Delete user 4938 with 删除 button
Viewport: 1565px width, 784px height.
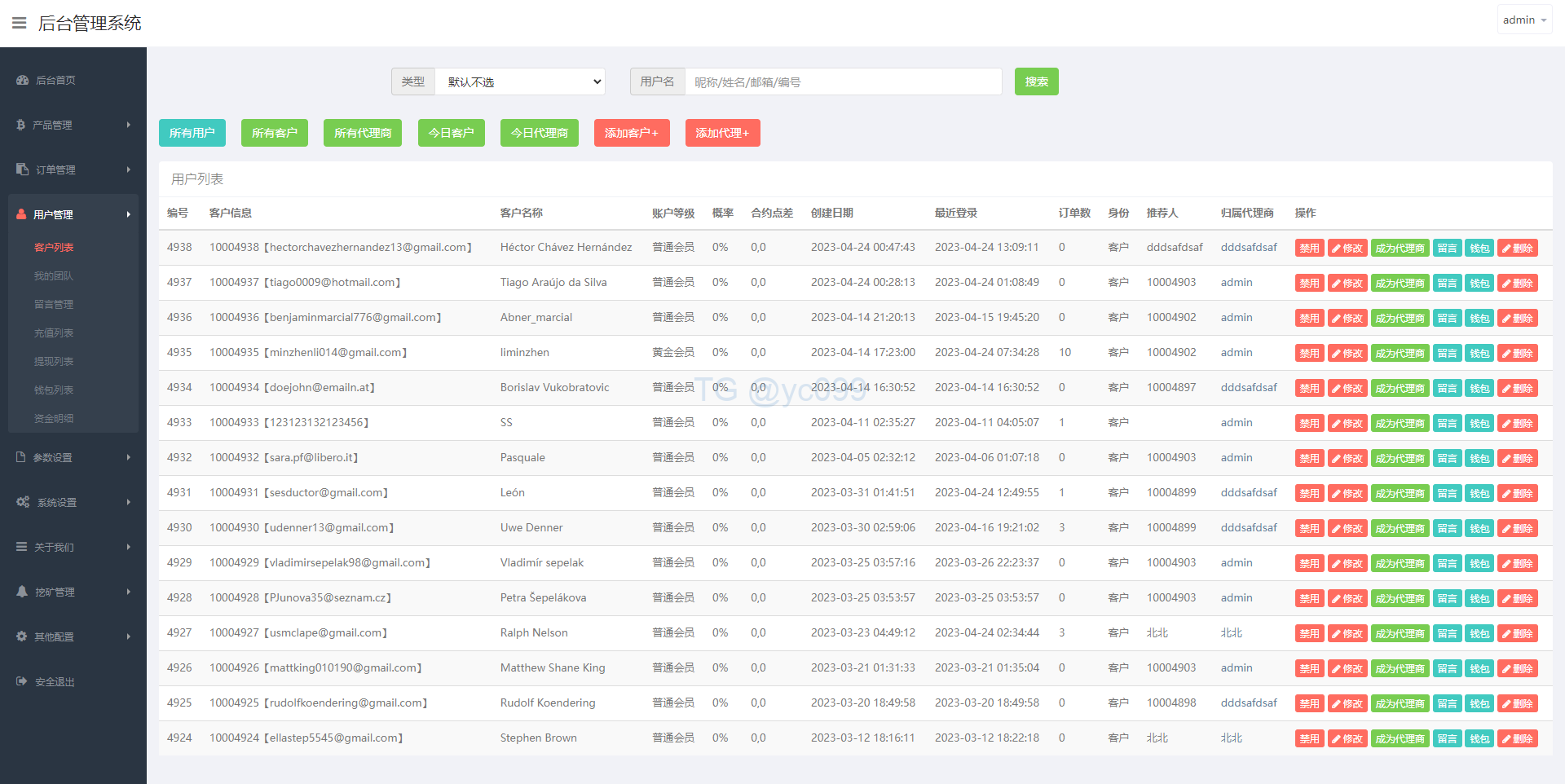coord(1517,249)
